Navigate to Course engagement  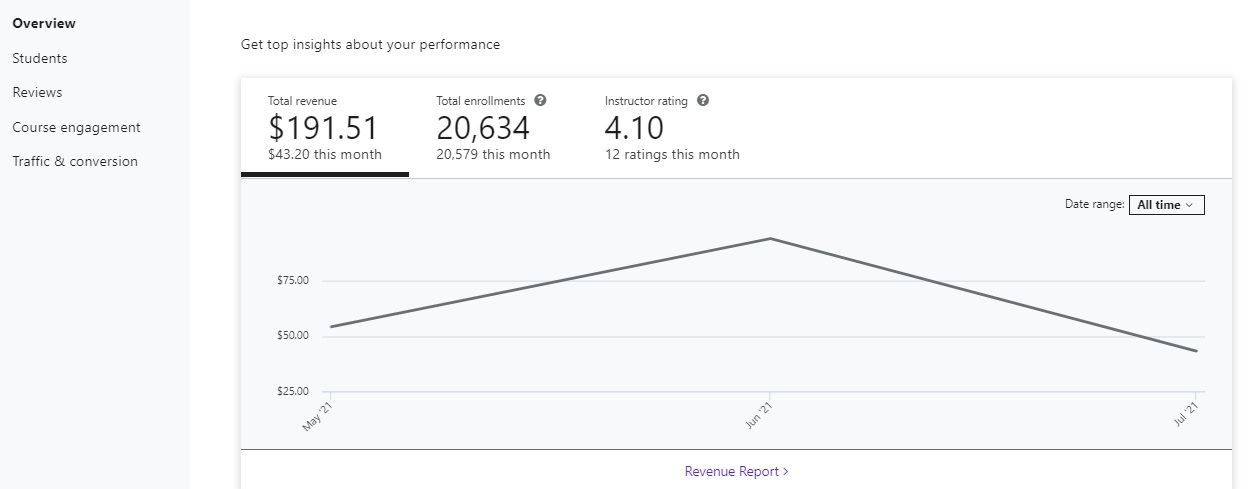(76, 127)
